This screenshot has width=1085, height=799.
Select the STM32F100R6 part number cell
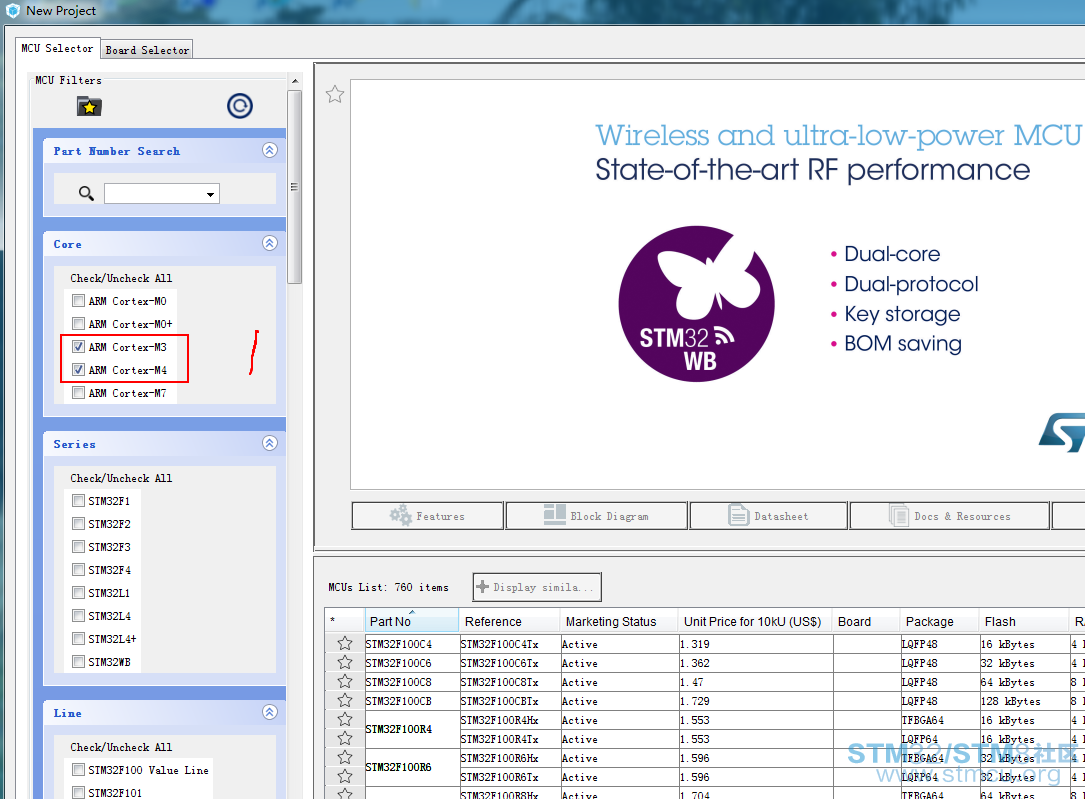(412, 767)
